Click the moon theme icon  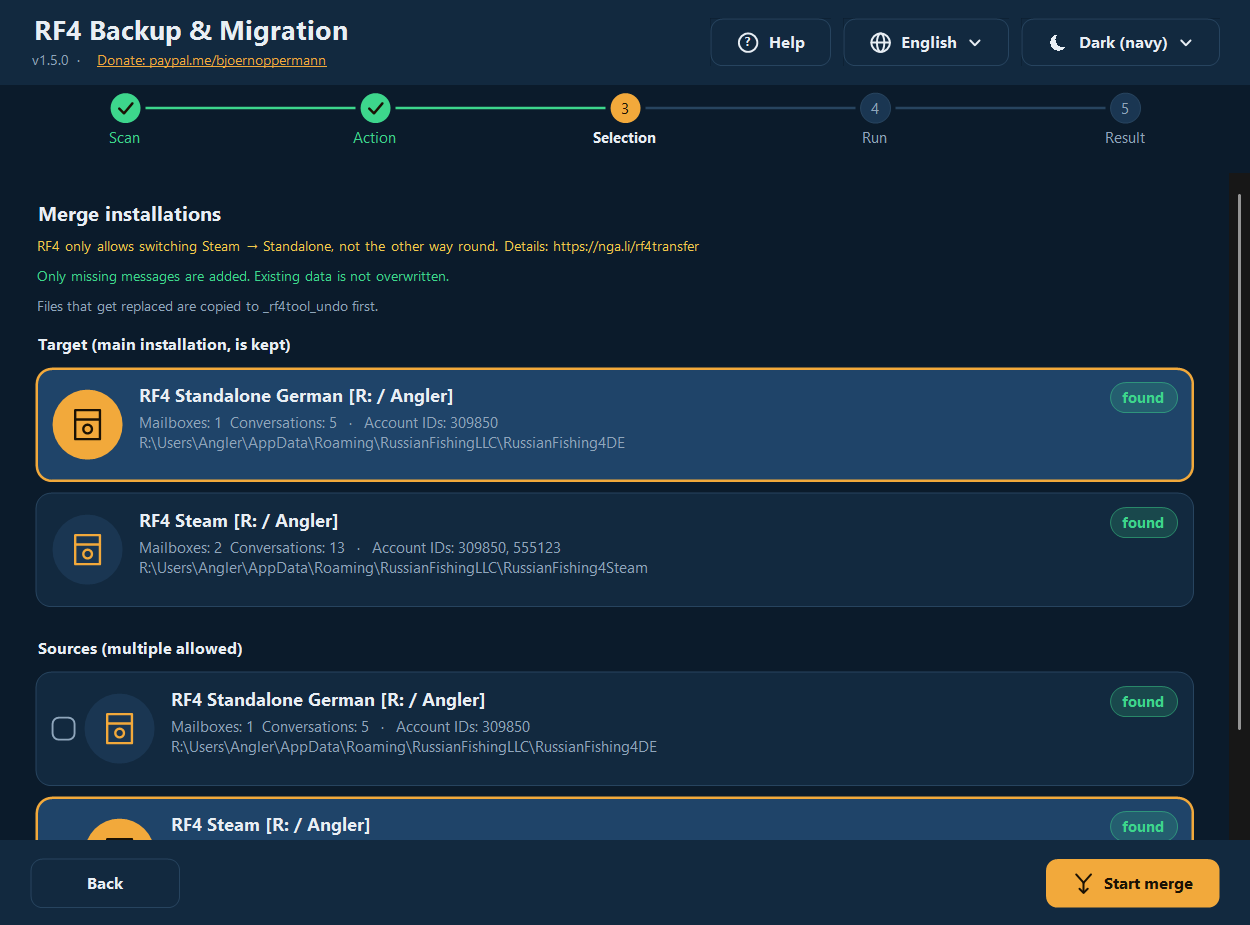[x=1057, y=43]
